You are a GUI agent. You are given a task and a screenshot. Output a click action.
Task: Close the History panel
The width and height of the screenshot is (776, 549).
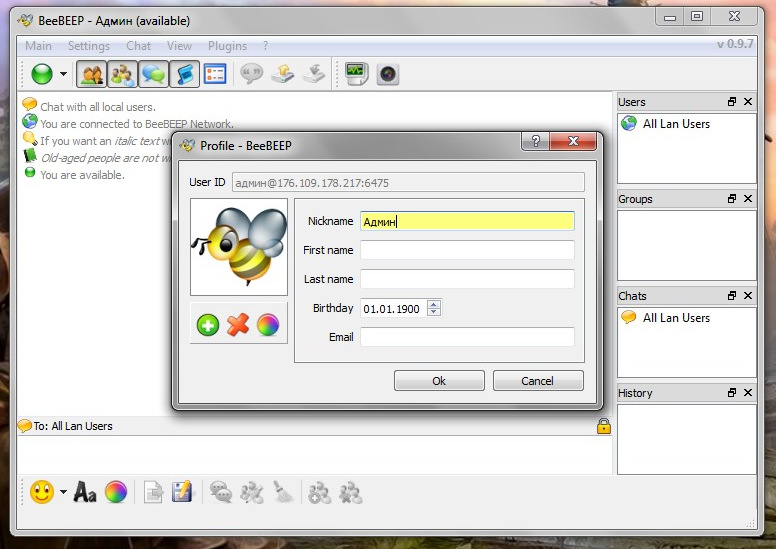click(x=748, y=393)
